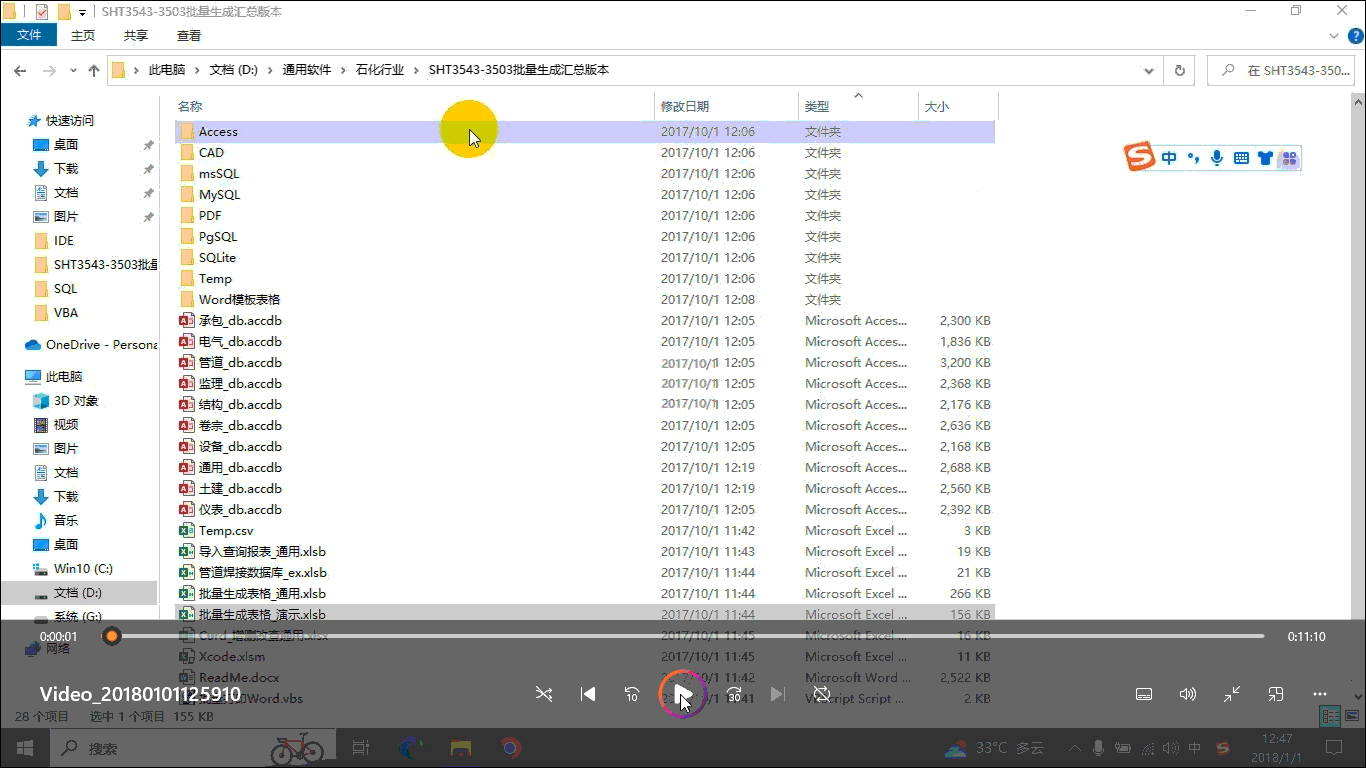The width and height of the screenshot is (1366, 768).
Task: Exit full screen with the inward-arrows icon
Action: click(x=1232, y=694)
